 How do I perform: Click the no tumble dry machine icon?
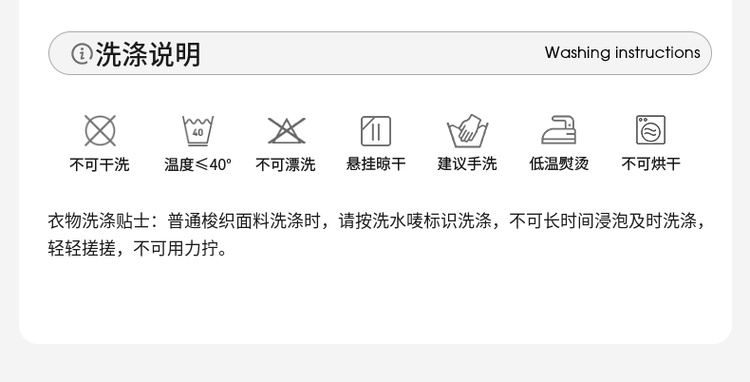(651, 130)
